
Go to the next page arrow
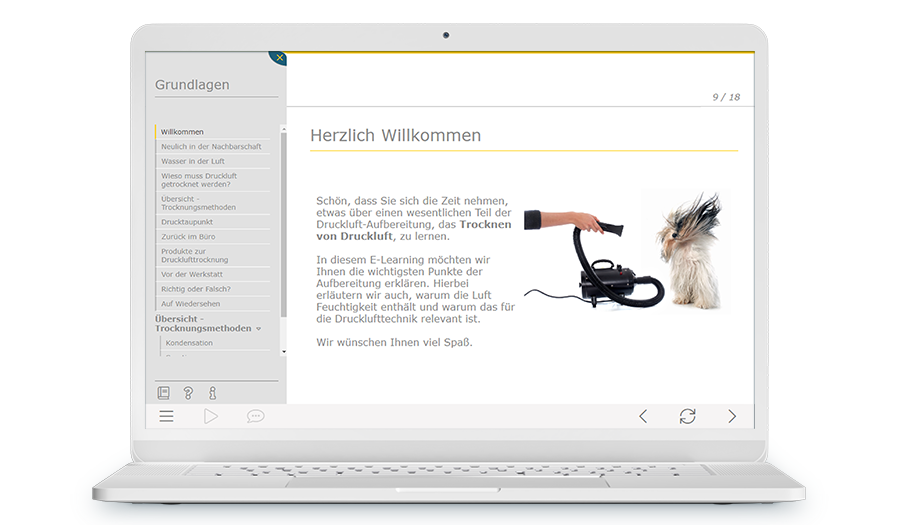[732, 416]
